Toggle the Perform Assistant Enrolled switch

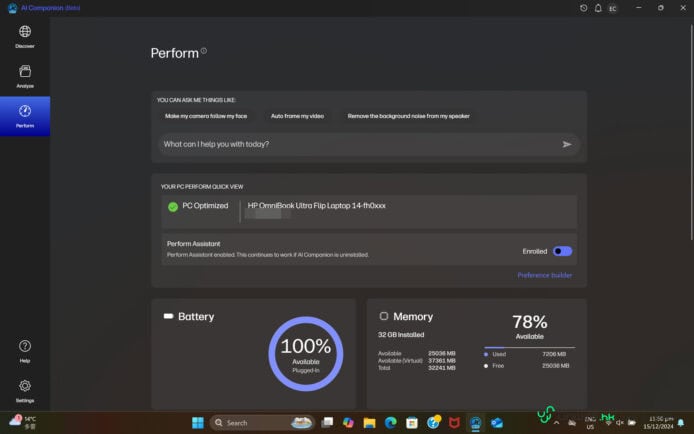562,251
